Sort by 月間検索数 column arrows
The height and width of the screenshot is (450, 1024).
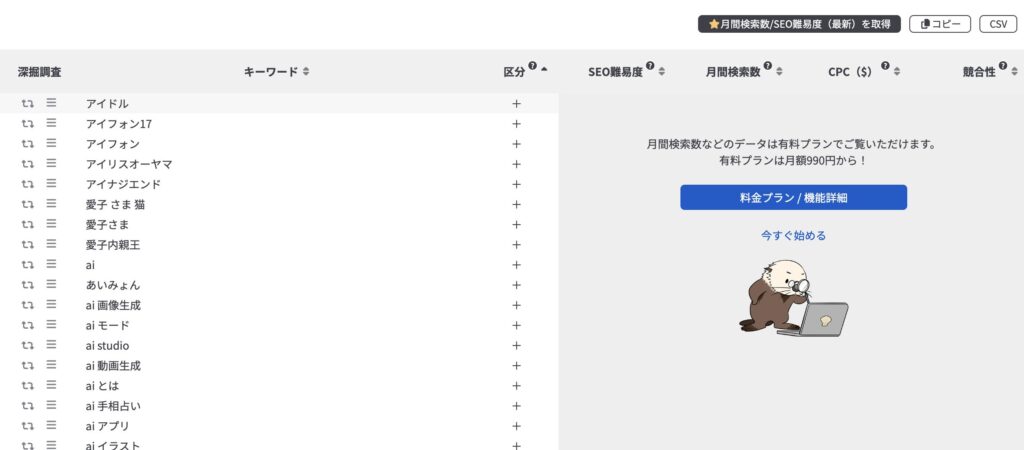point(780,72)
